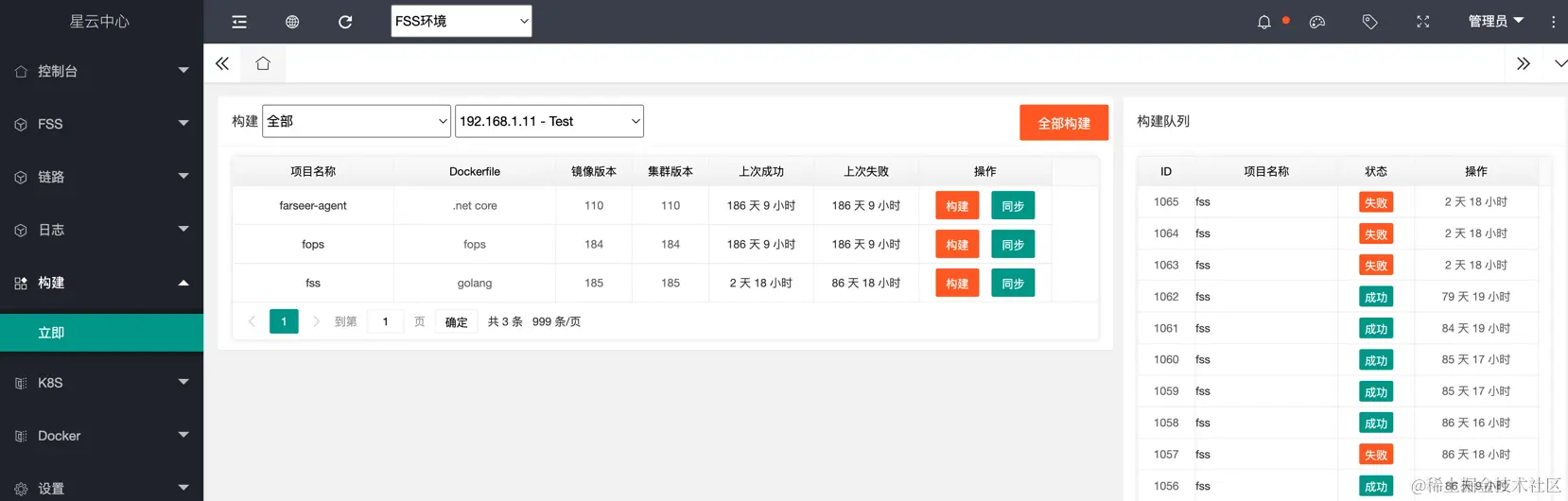
Task: Click the 999 条/页 page size
Action: pyautogui.click(x=556, y=321)
